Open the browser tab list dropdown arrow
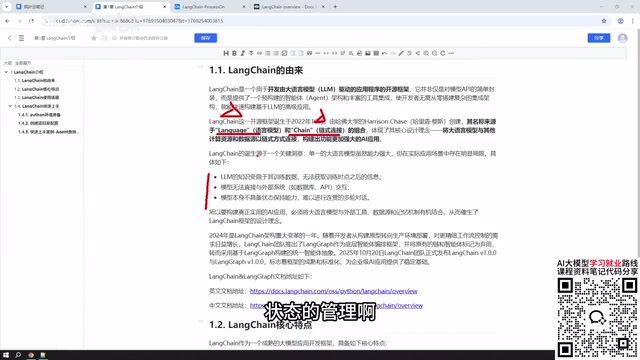This screenshot has width=640, height=360. point(6,7)
